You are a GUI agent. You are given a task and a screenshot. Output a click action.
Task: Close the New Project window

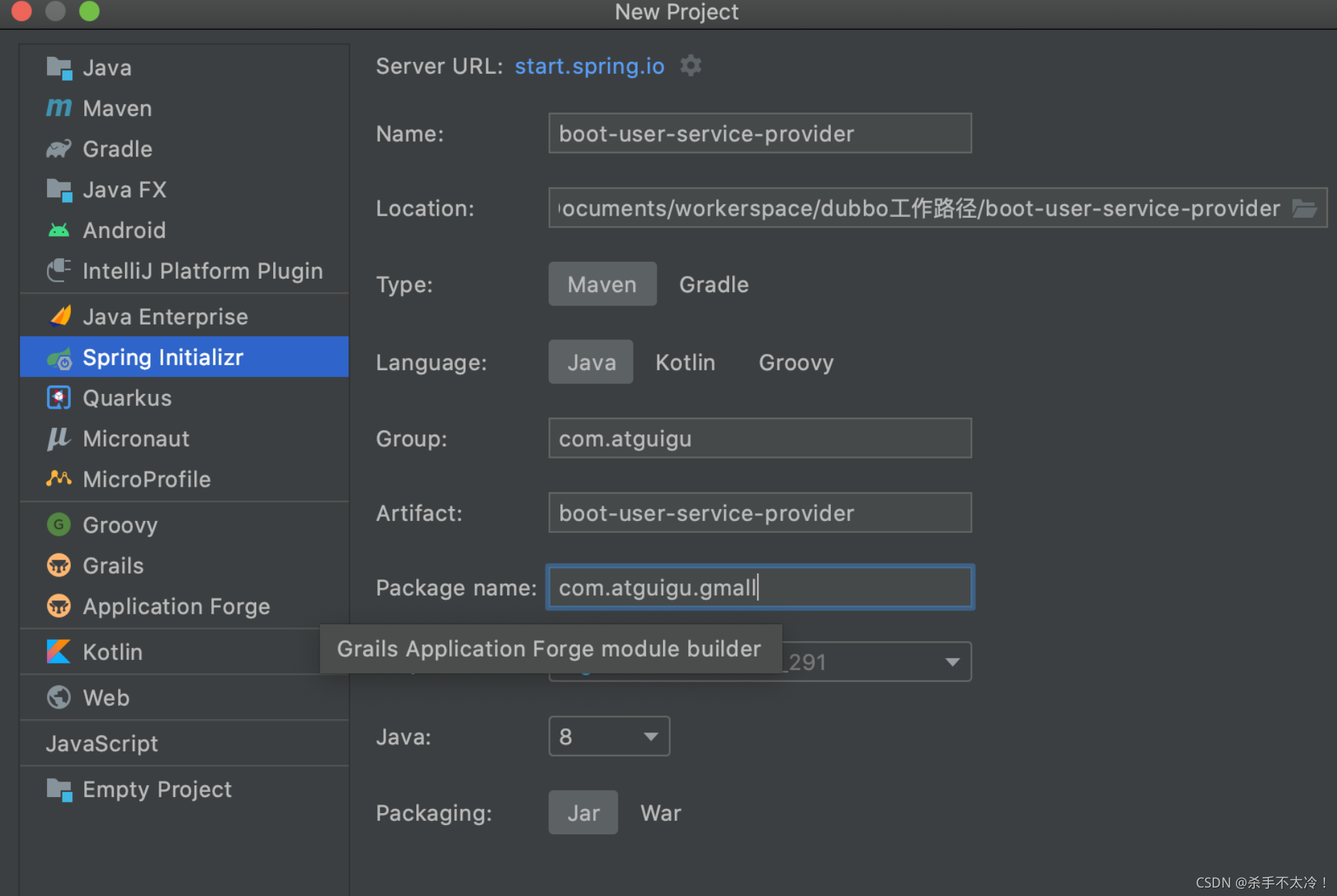(22, 11)
